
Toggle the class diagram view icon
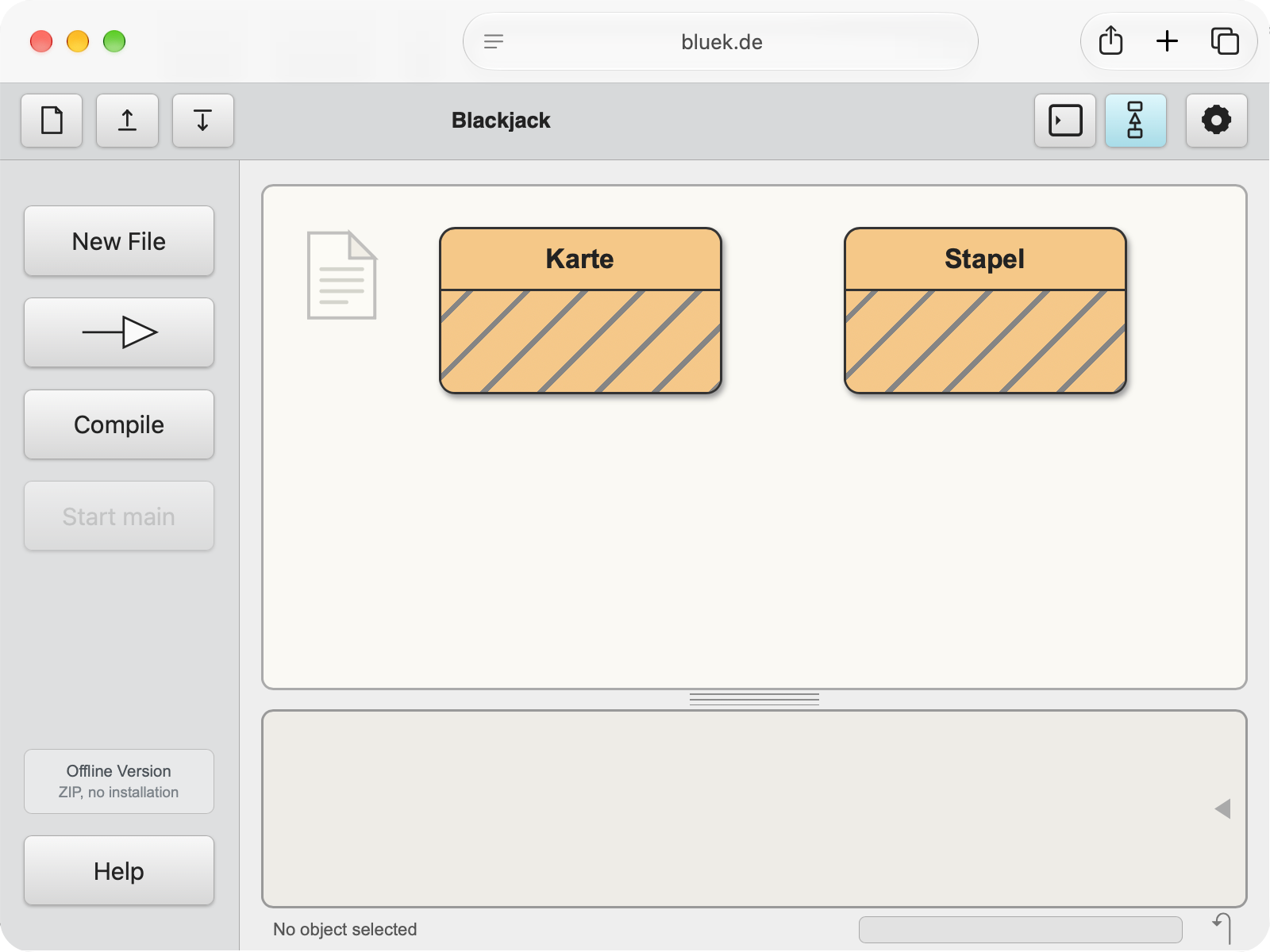click(x=1136, y=121)
